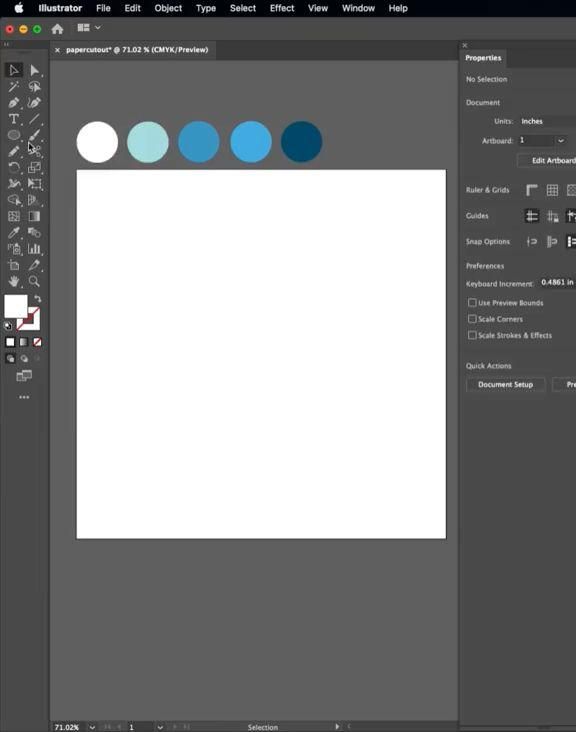
Task: Pick the Symbol Sprayer tool
Action: tap(14, 248)
